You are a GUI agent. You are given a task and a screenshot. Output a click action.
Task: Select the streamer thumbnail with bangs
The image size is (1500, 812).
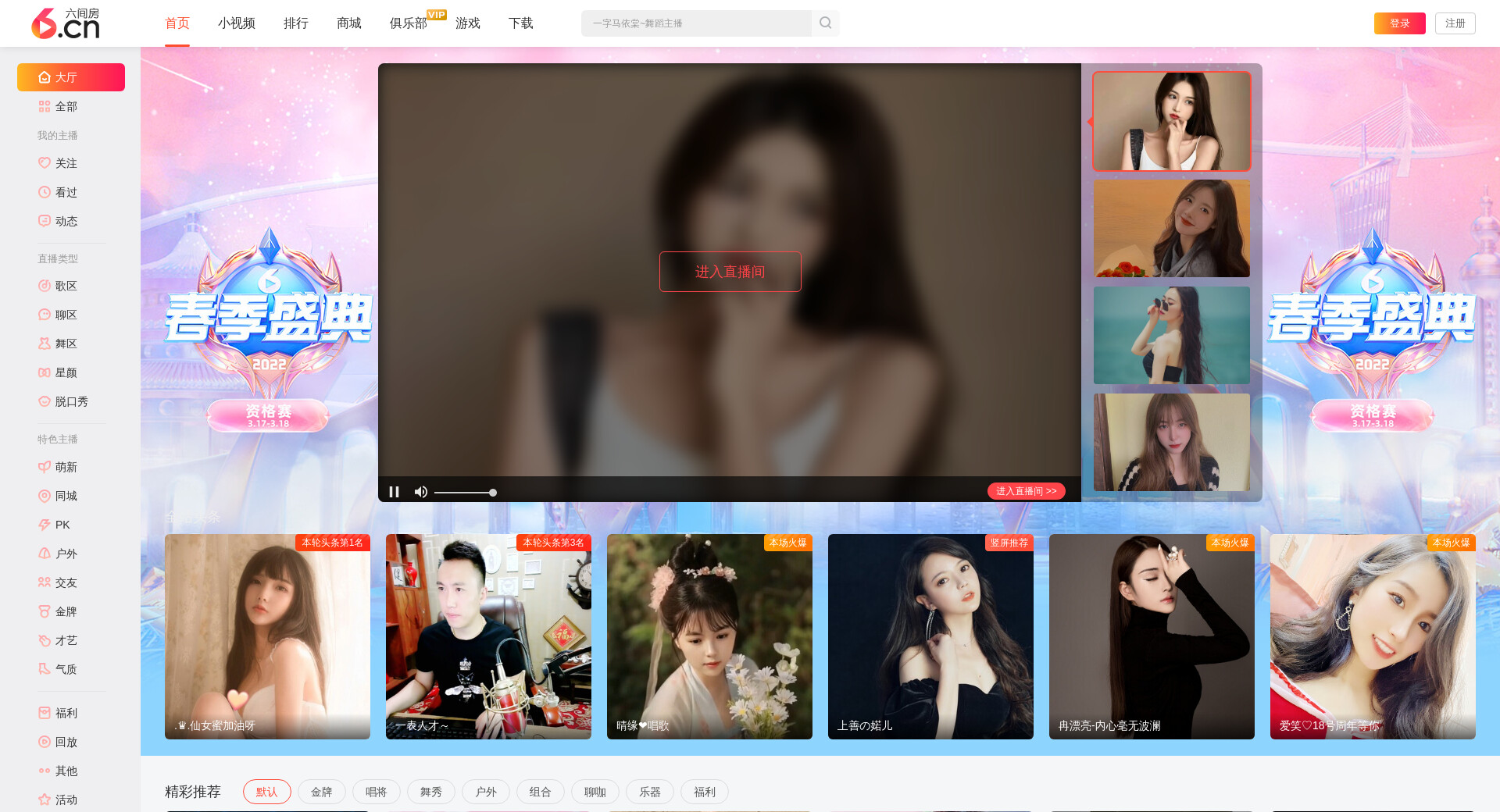point(1172,442)
